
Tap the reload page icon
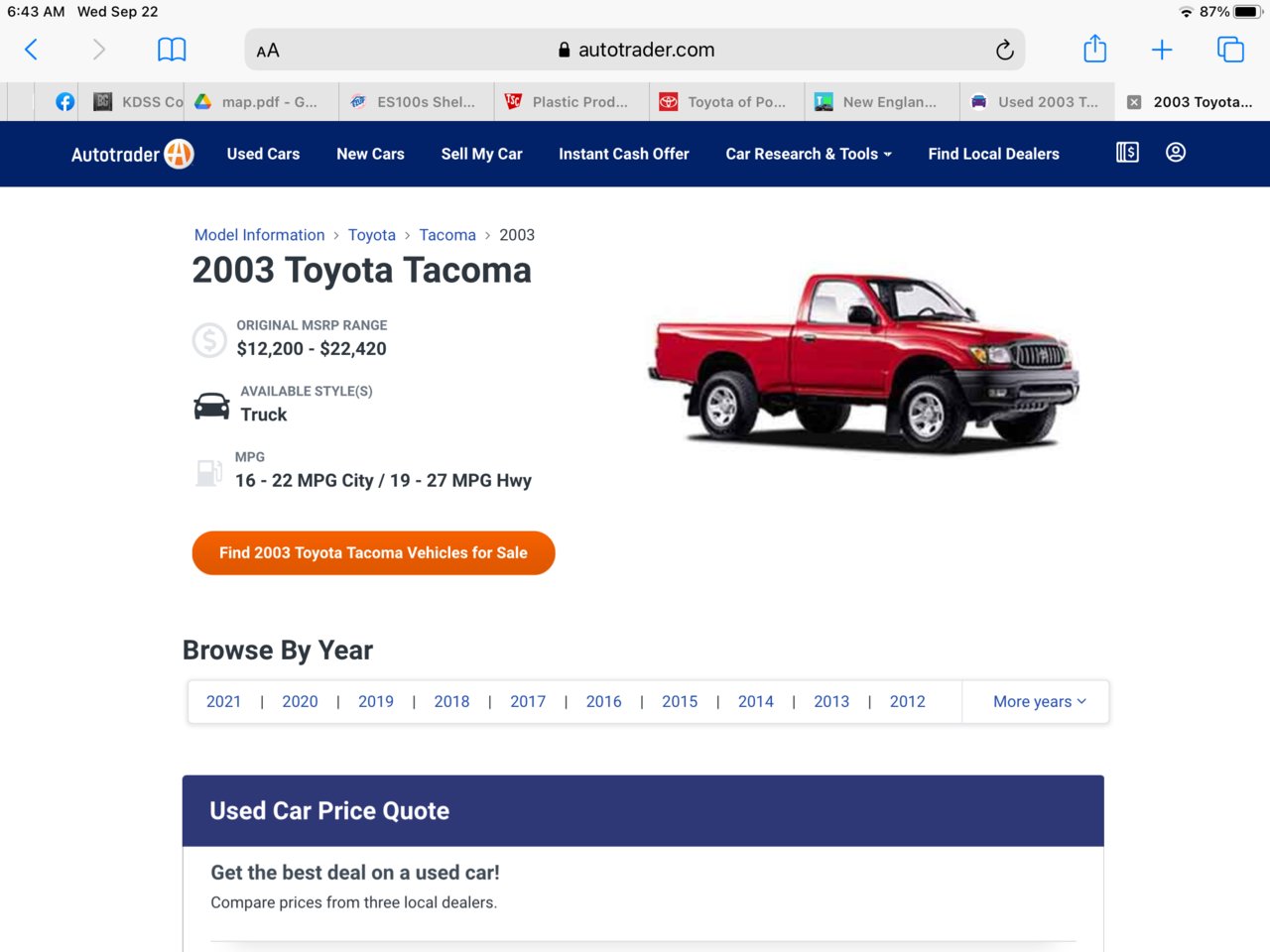click(x=1004, y=50)
